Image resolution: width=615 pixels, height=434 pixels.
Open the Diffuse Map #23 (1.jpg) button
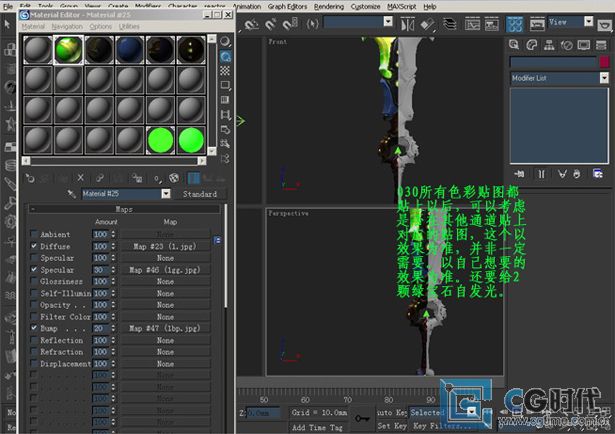pos(165,246)
